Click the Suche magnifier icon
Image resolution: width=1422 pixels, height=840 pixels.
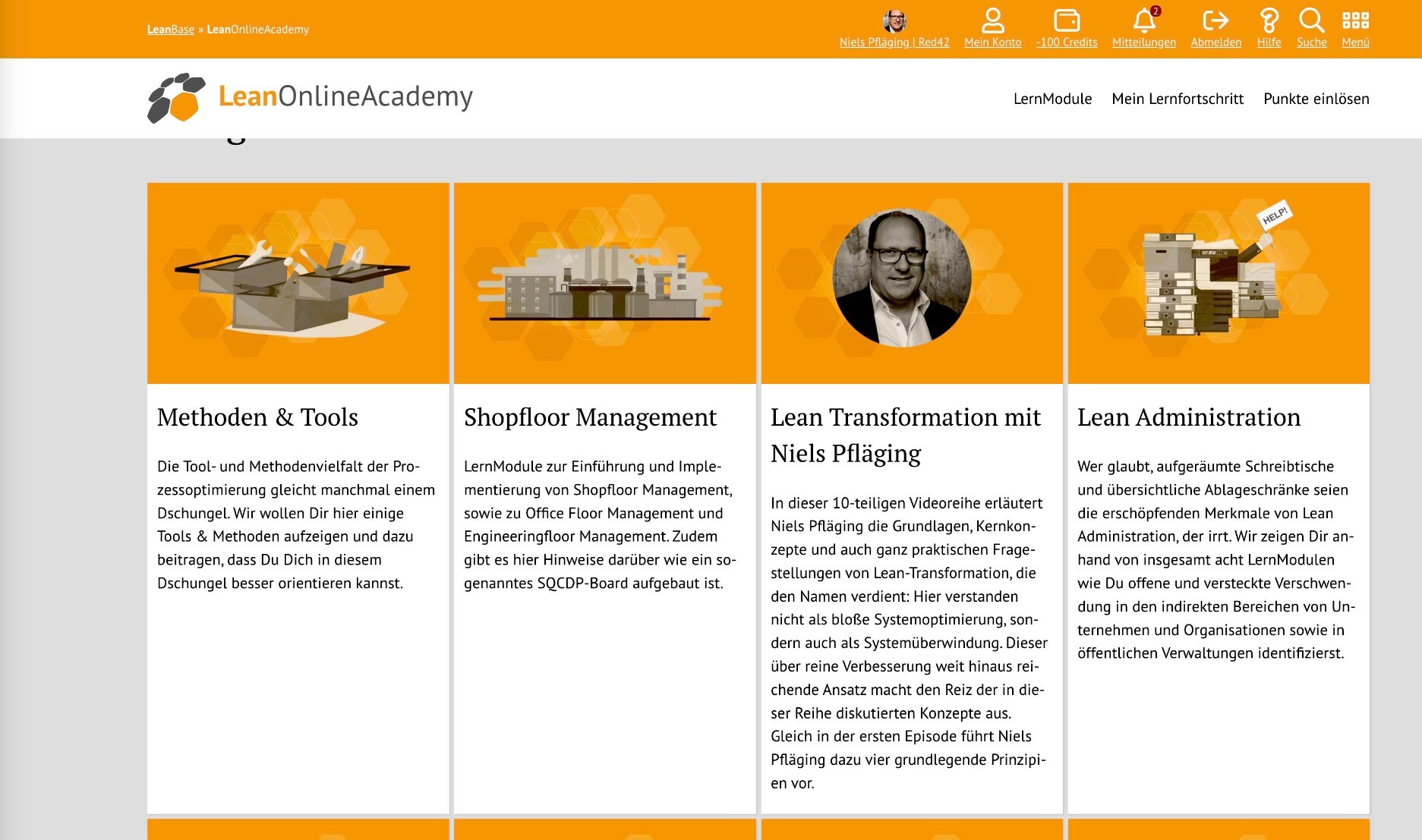point(1311,20)
